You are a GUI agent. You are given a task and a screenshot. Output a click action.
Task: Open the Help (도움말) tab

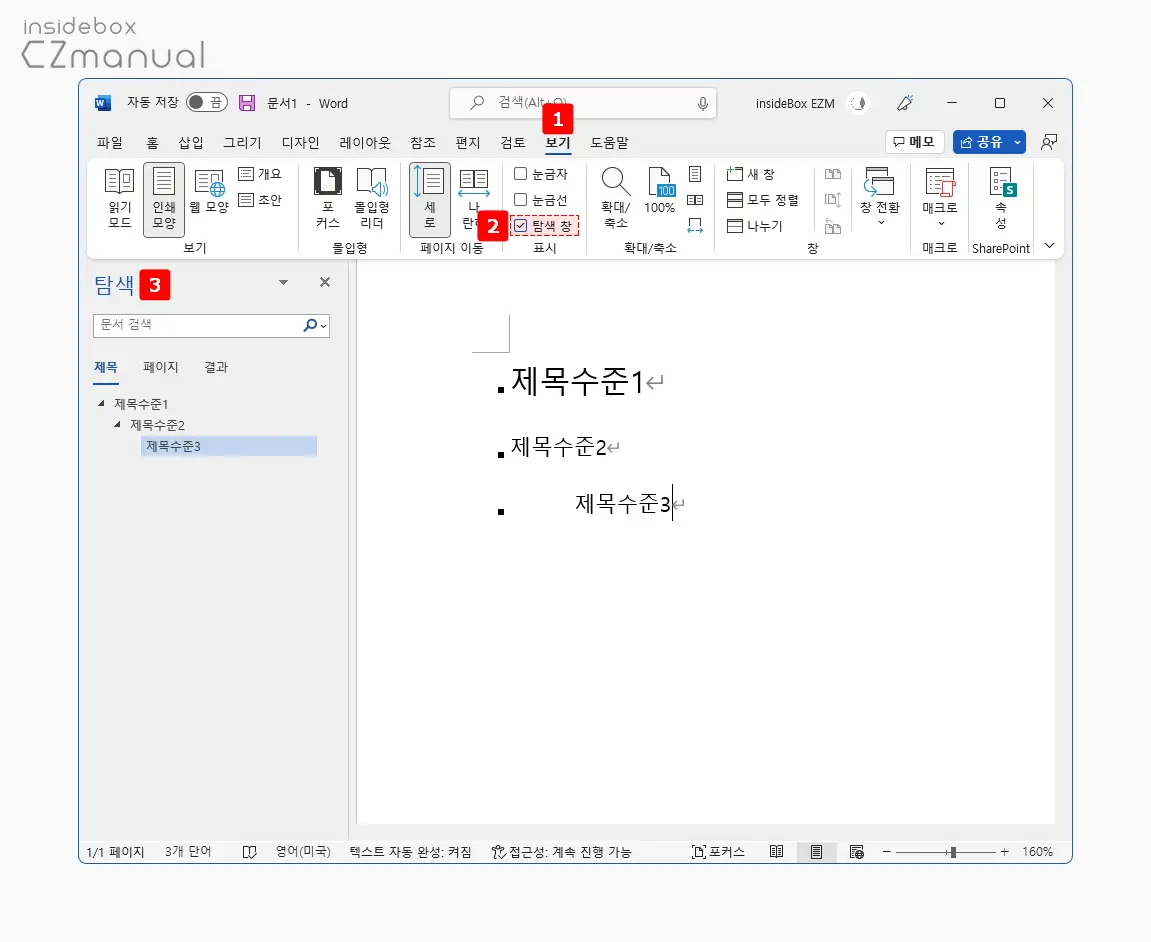point(609,142)
